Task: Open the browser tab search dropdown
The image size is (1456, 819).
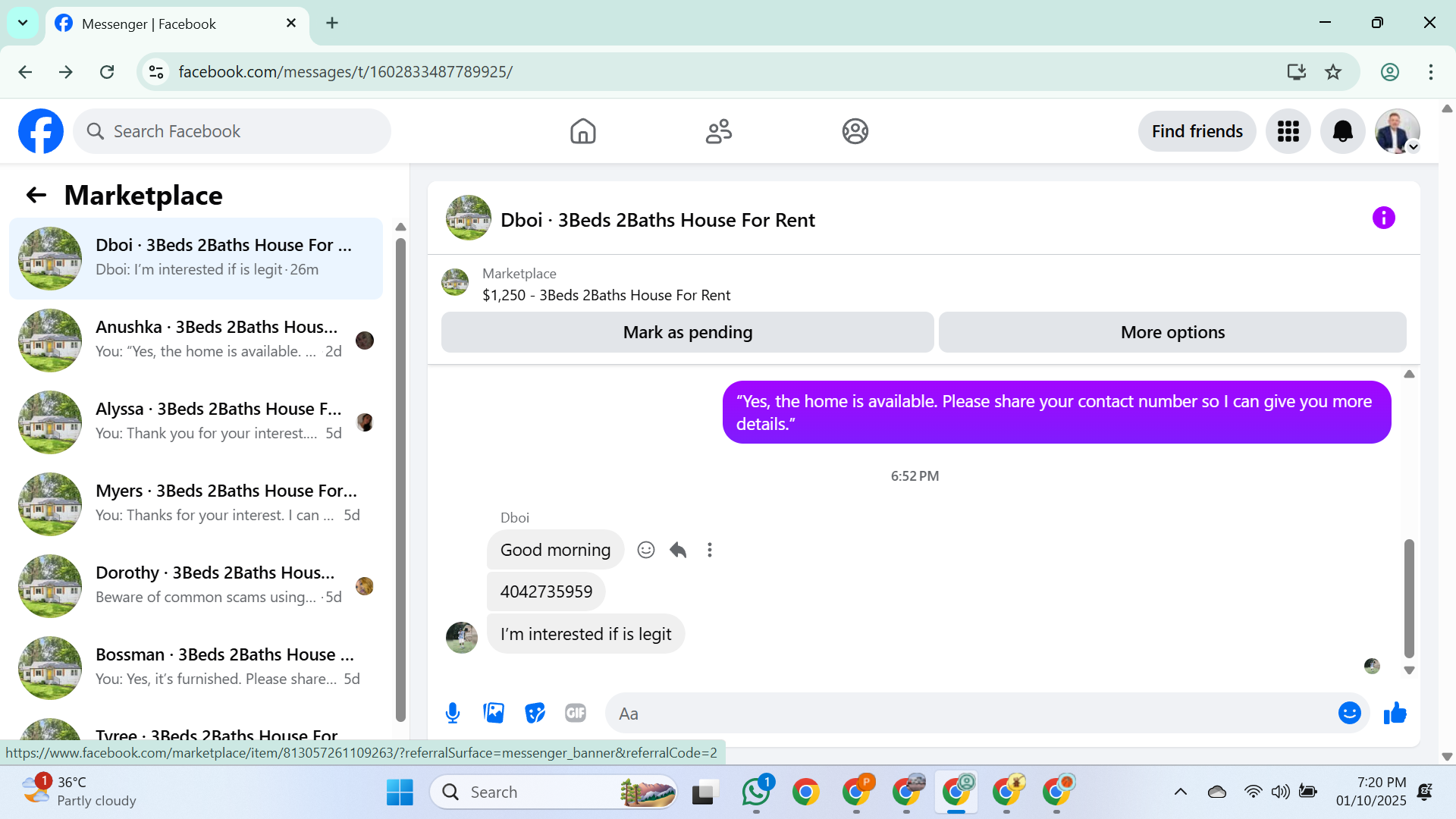Action: (23, 23)
